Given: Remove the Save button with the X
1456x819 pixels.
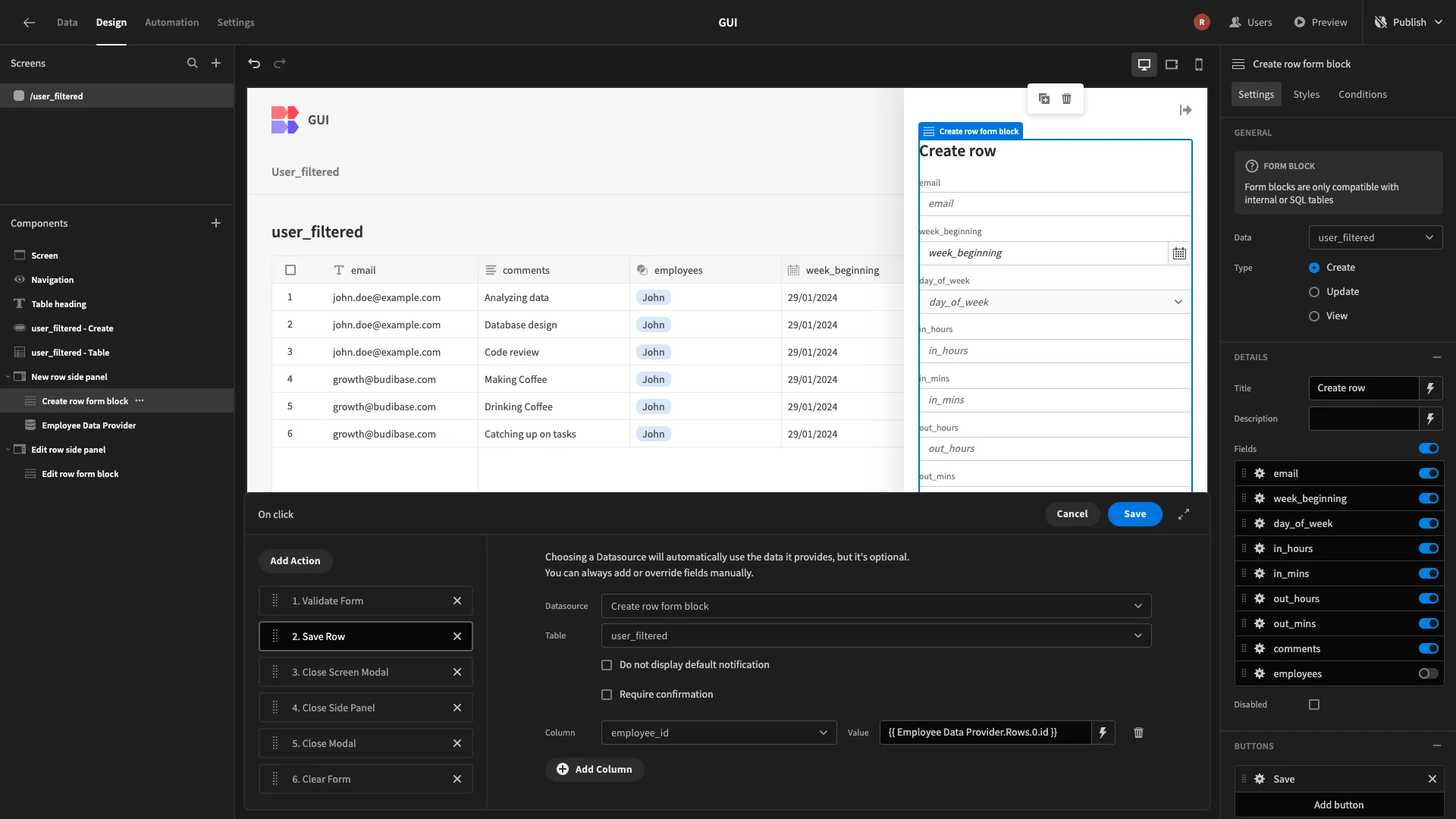Looking at the screenshot, I should coord(1432,779).
